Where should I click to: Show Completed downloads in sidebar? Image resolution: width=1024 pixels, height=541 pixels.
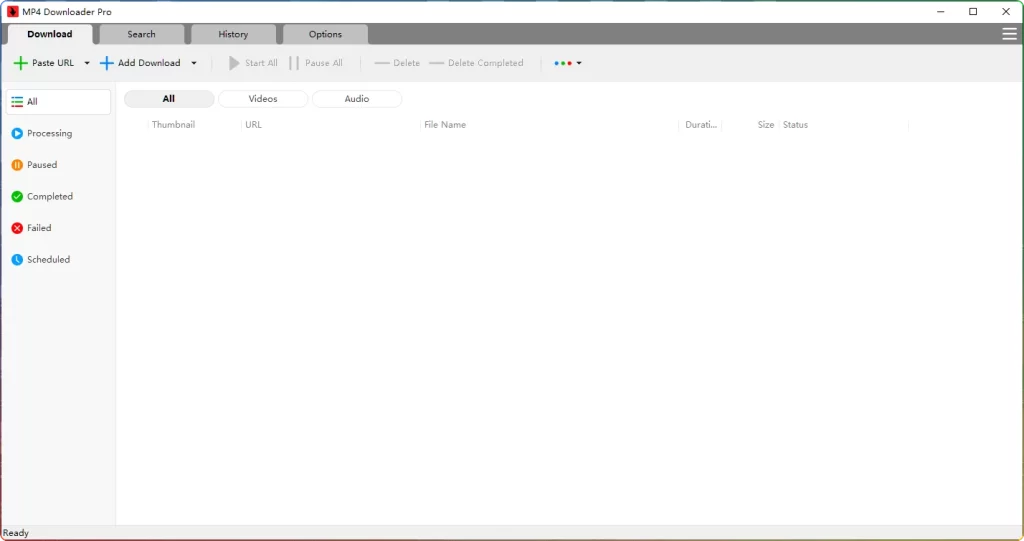coord(59,196)
